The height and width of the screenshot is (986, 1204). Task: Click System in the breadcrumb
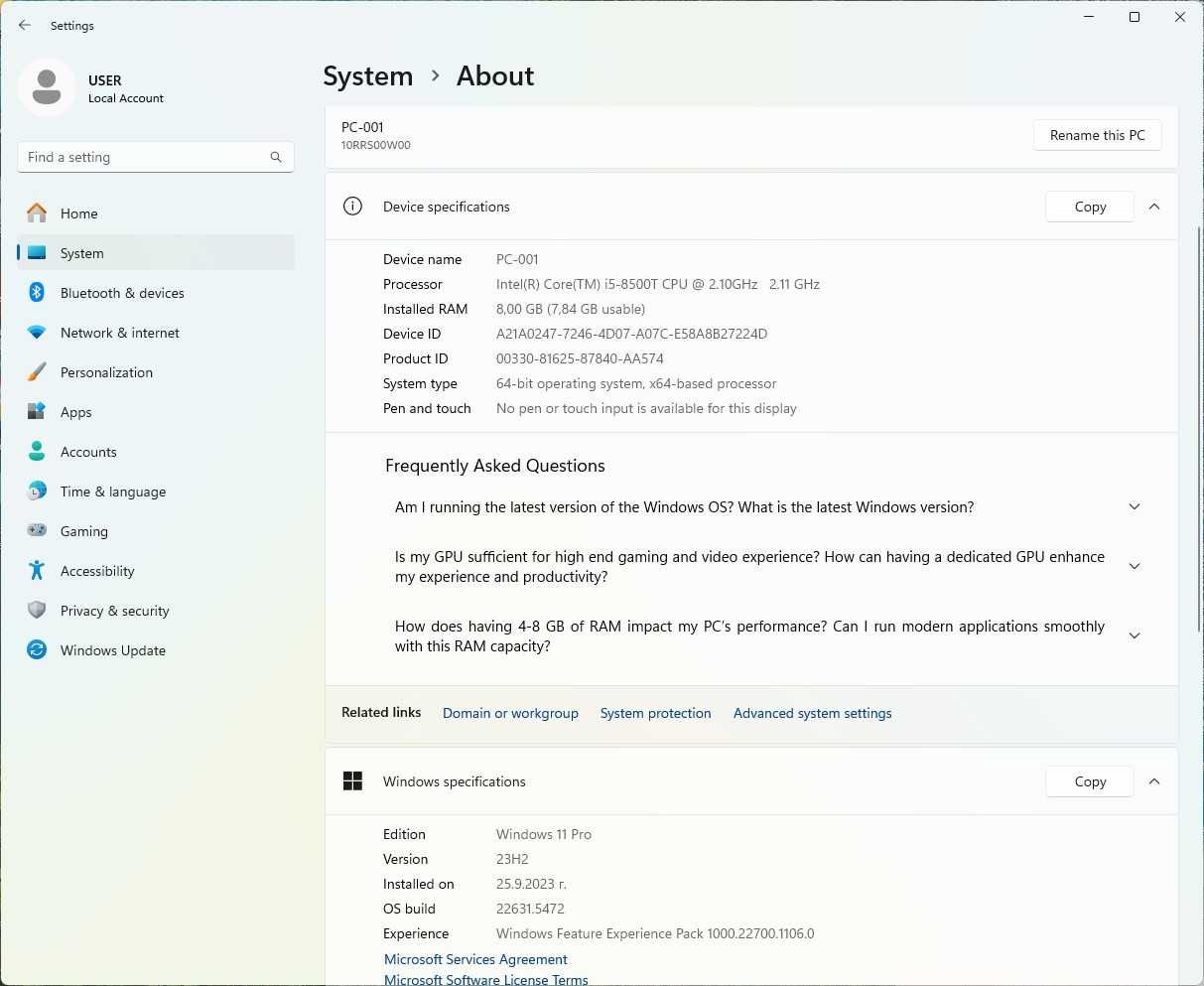368,76
